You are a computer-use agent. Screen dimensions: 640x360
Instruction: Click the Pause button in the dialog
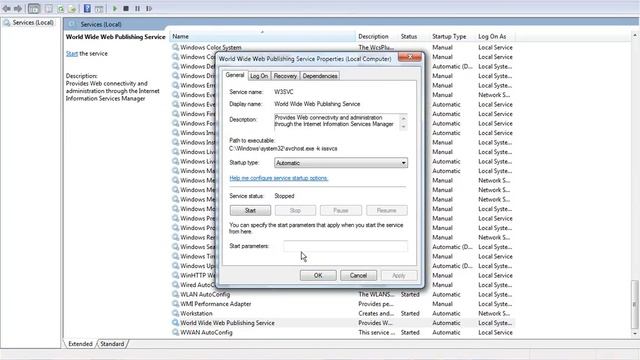point(341,211)
